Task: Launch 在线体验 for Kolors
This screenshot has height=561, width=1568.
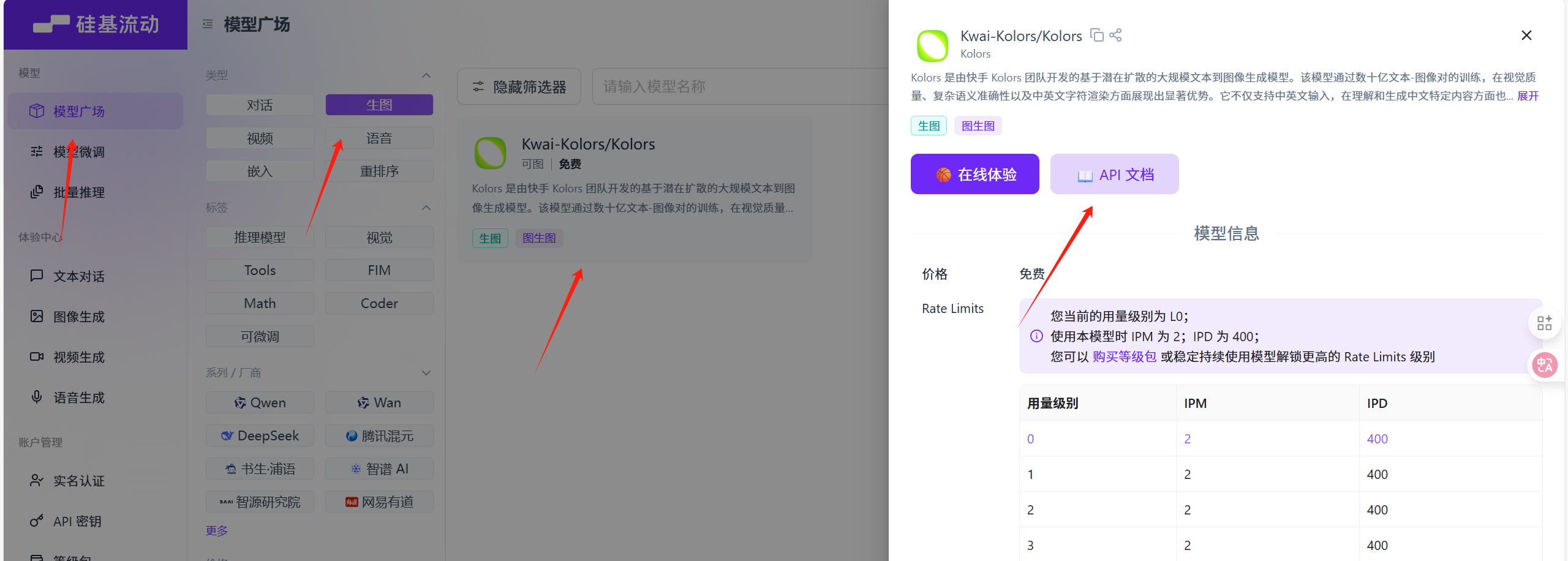Action: click(974, 174)
